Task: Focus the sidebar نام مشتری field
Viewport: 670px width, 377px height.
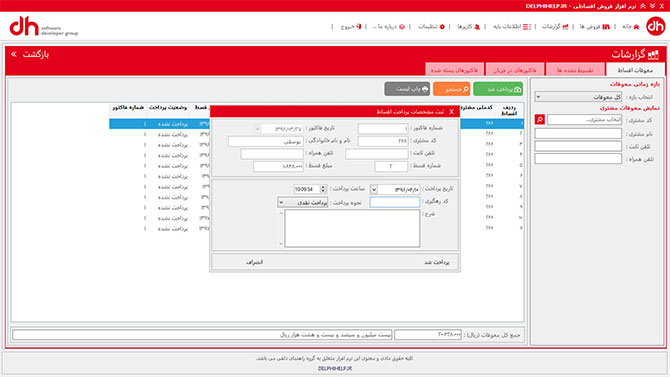Action: point(578,134)
